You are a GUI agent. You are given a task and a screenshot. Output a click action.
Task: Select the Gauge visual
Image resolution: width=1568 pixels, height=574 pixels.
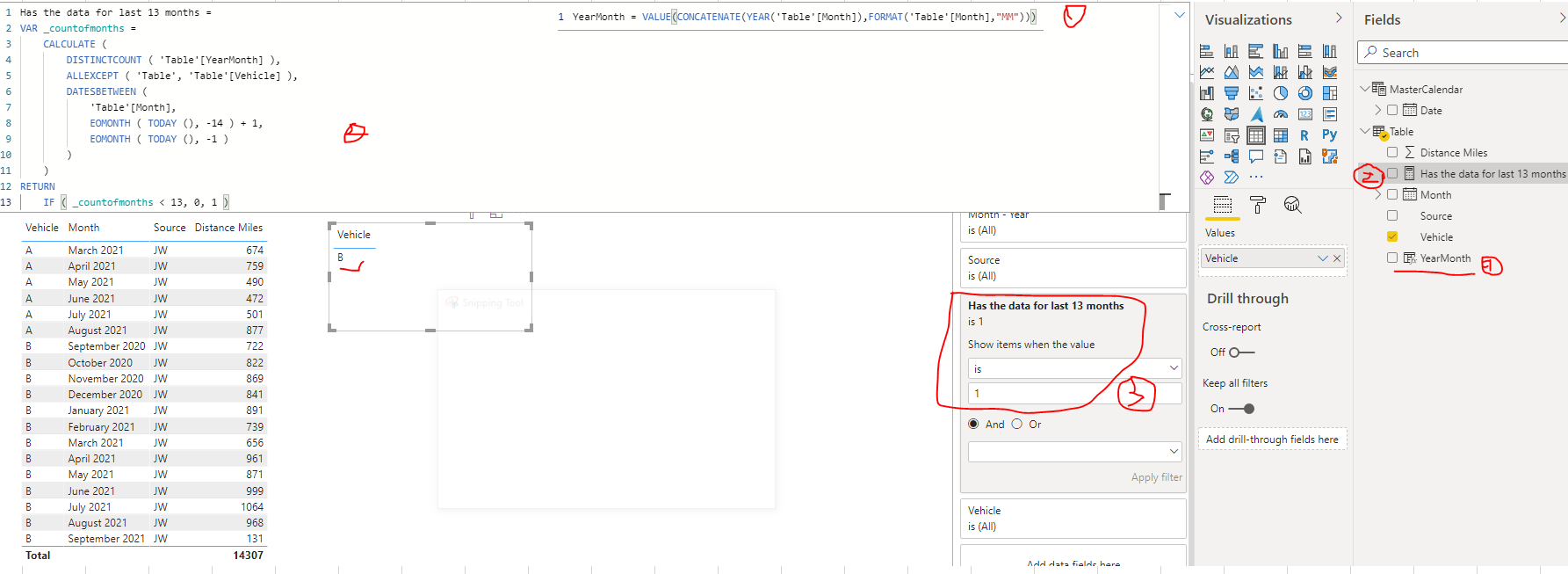1281,114
